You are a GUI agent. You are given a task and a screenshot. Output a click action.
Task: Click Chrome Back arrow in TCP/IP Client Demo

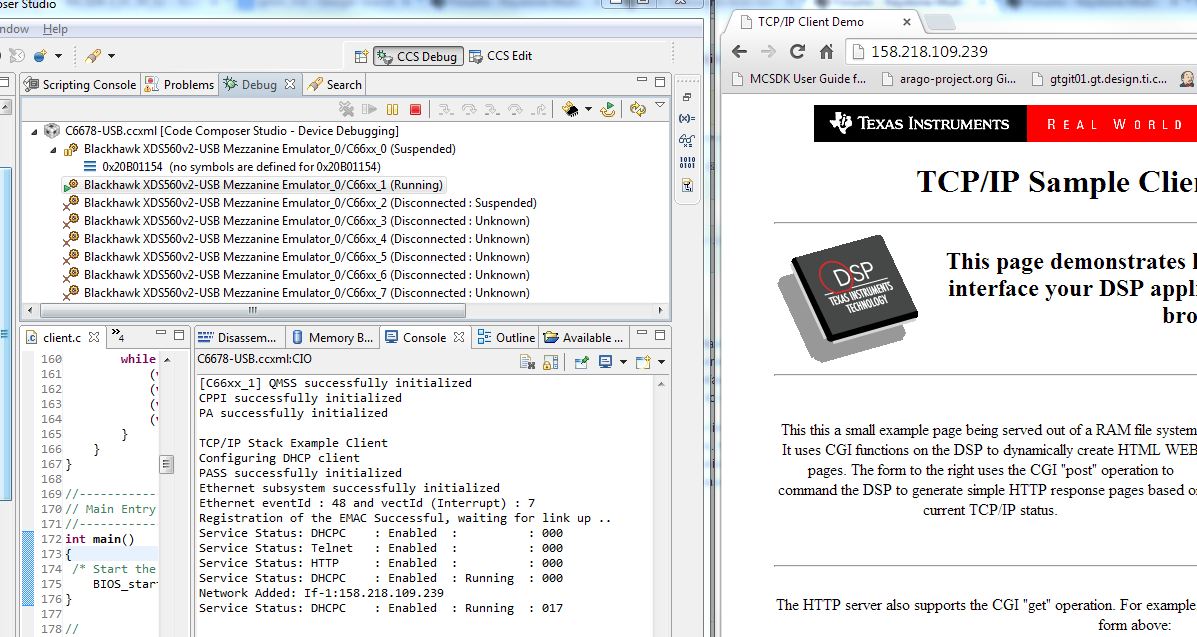coord(739,51)
